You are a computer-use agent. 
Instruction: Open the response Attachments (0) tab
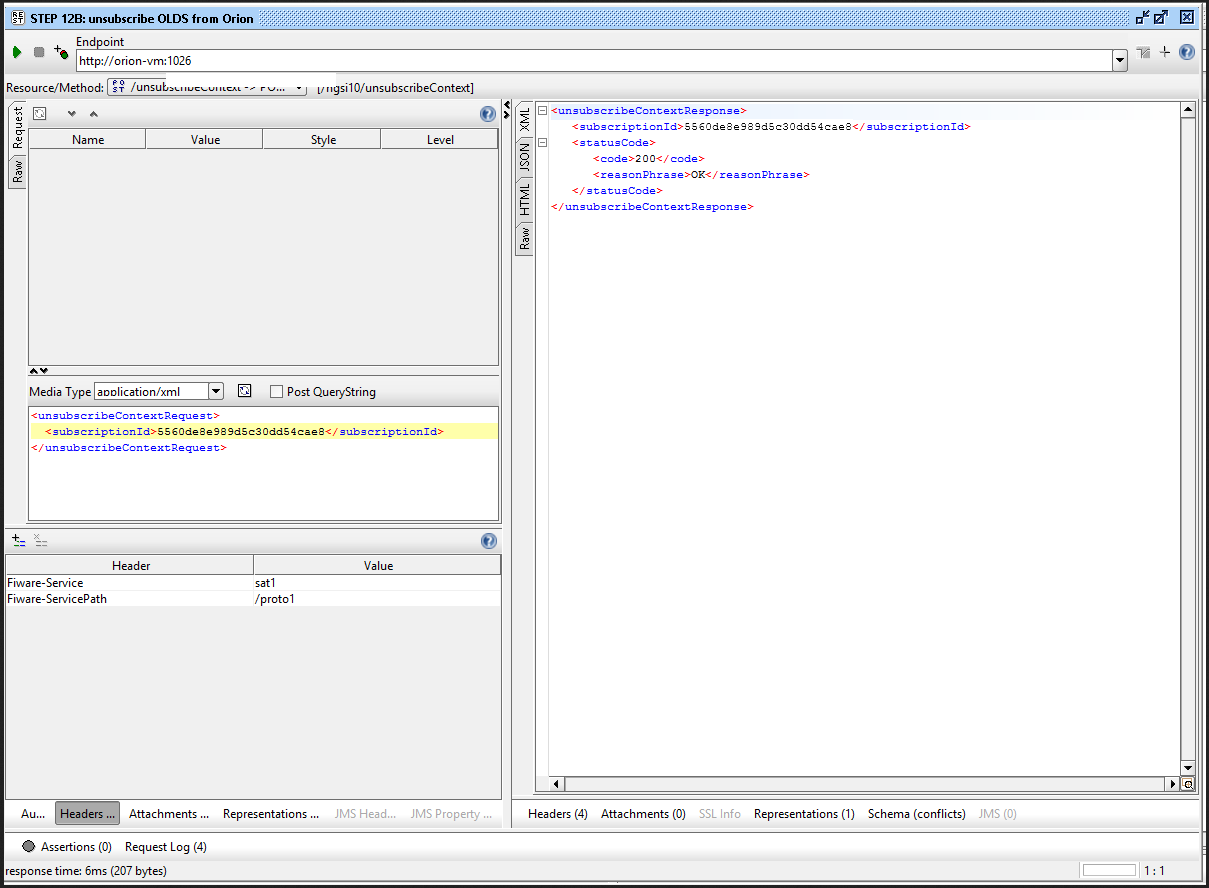tap(643, 814)
